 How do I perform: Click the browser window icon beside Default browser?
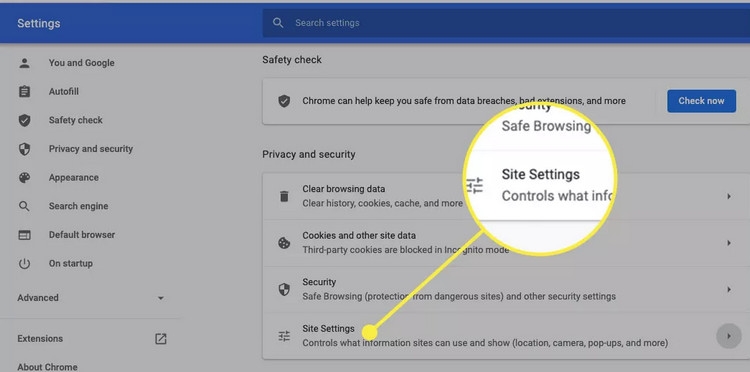(24, 235)
